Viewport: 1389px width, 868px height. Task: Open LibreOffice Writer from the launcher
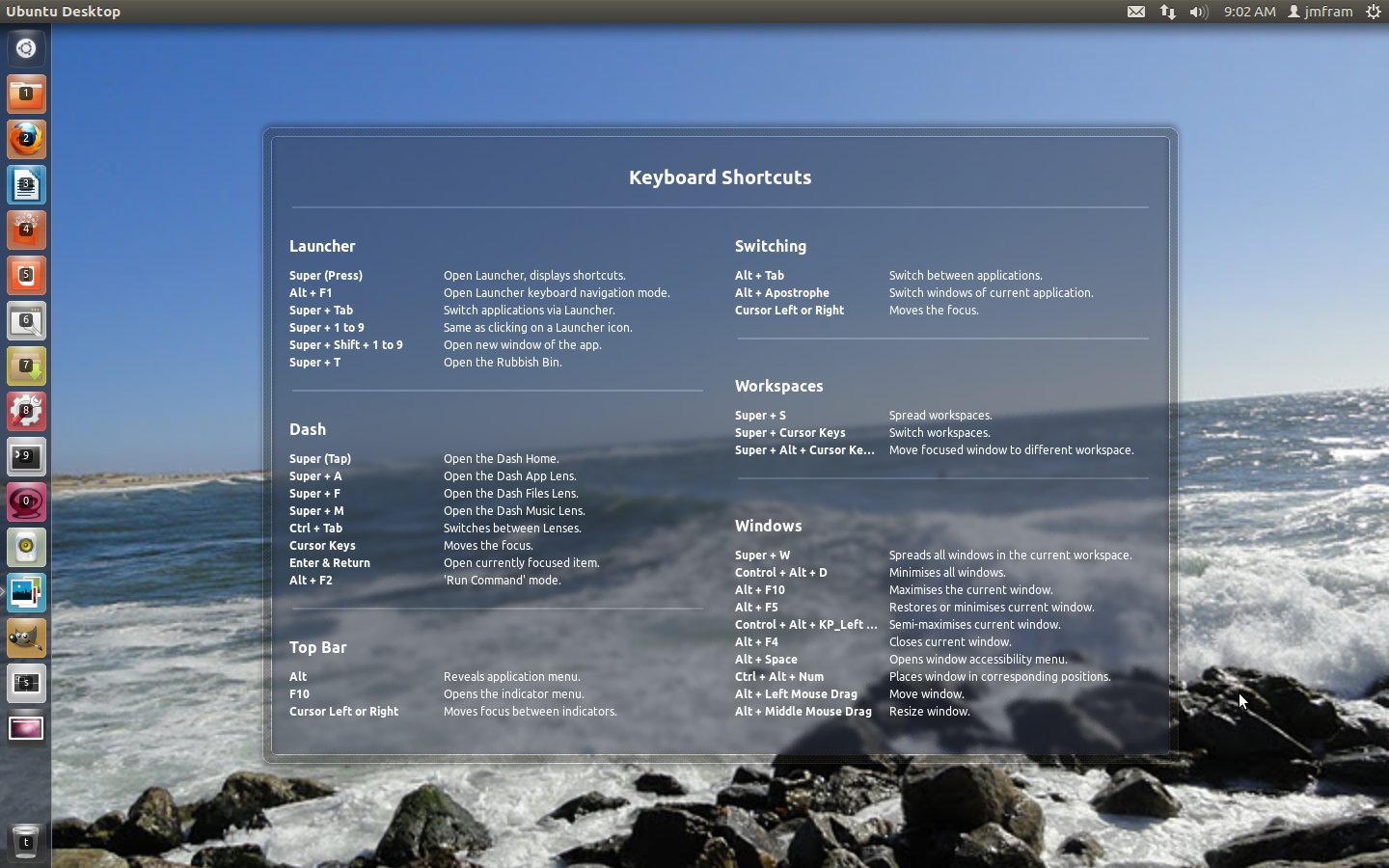(26, 184)
